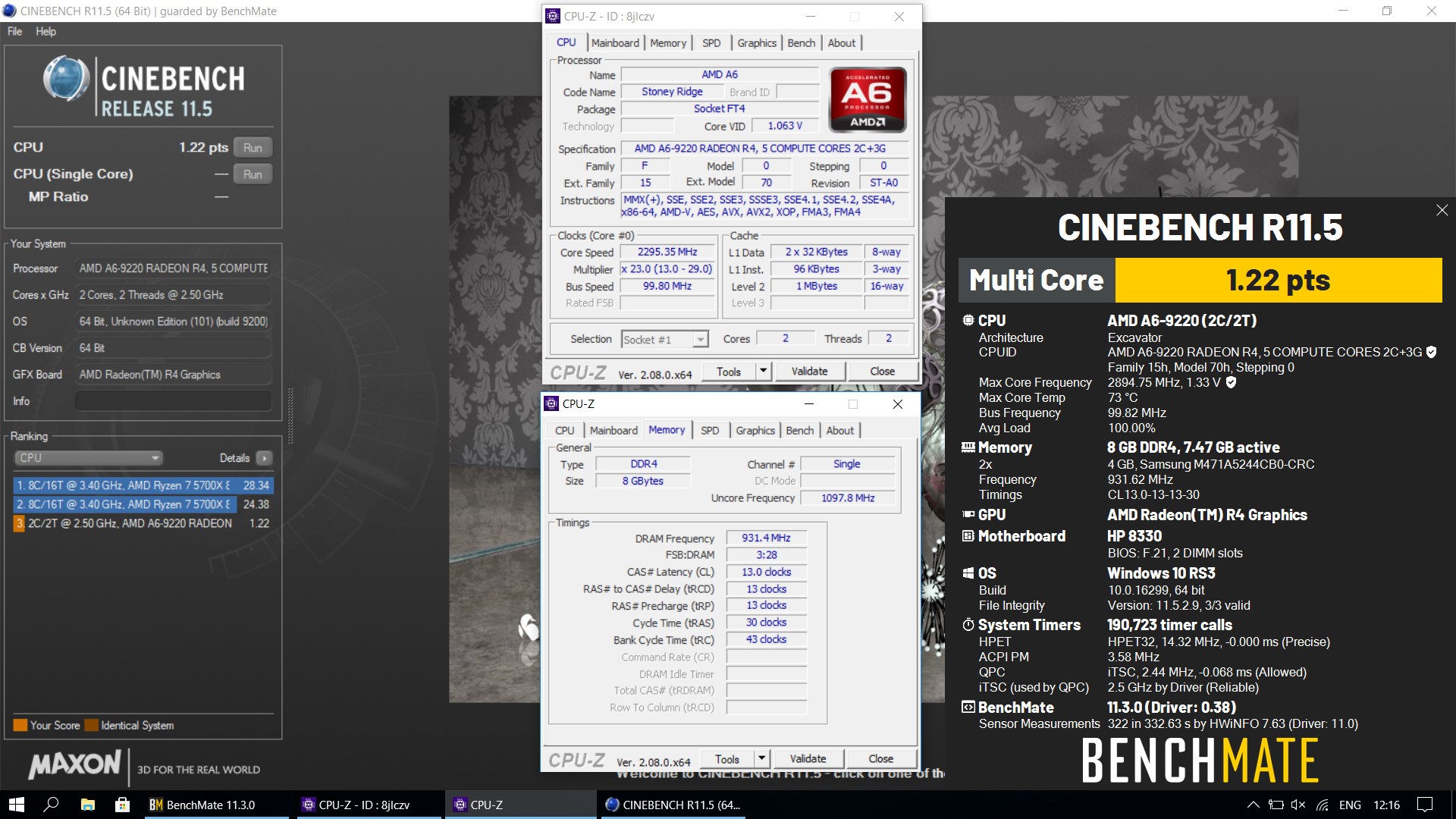The width and height of the screenshot is (1456, 819).
Task: Click the Memory module icon in BenchMate panel
Action: (x=968, y=447)
